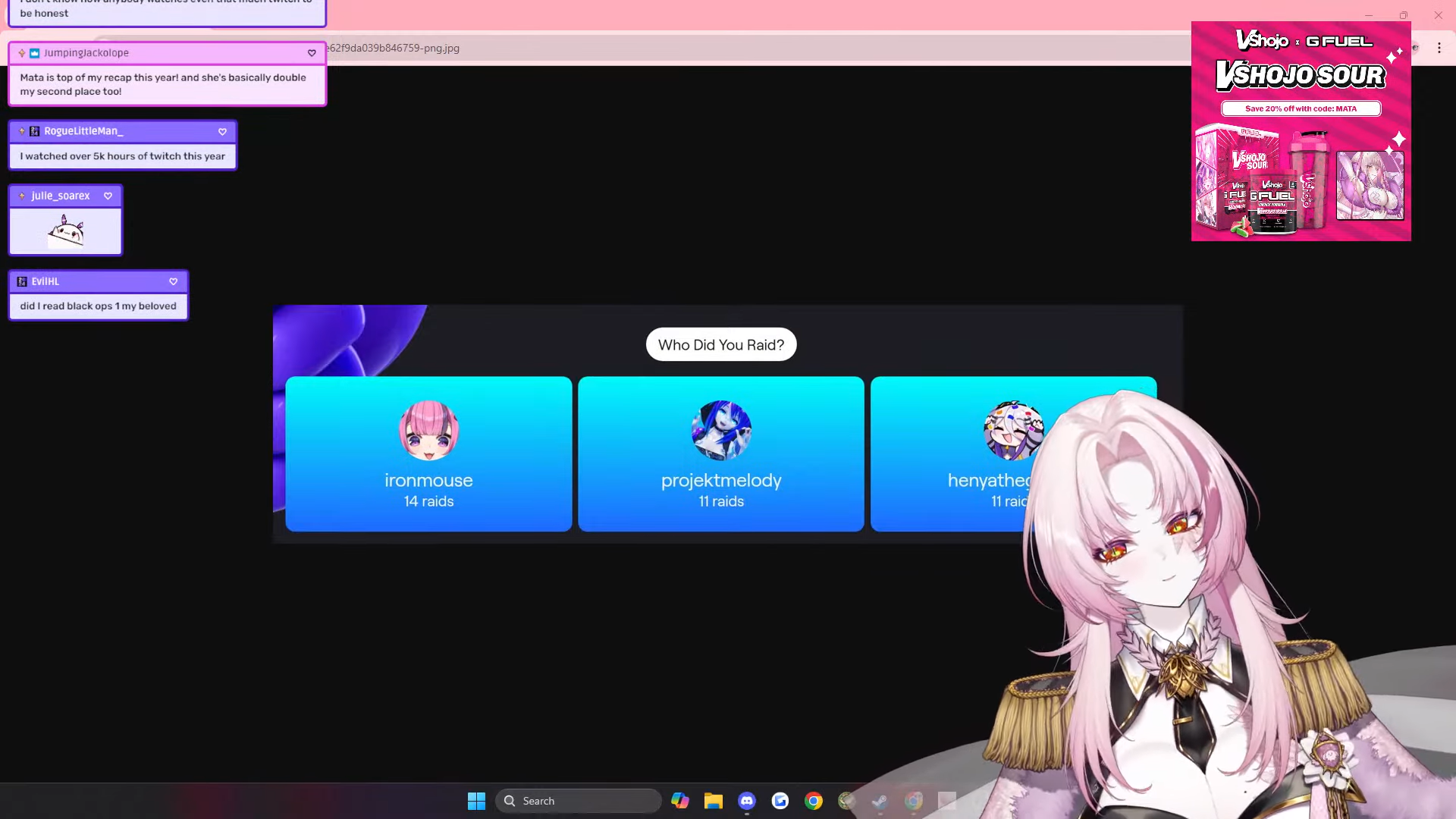1456x819 pixels.
Task: Open Google Chrome from the taskbar
Action: [813, 801]
